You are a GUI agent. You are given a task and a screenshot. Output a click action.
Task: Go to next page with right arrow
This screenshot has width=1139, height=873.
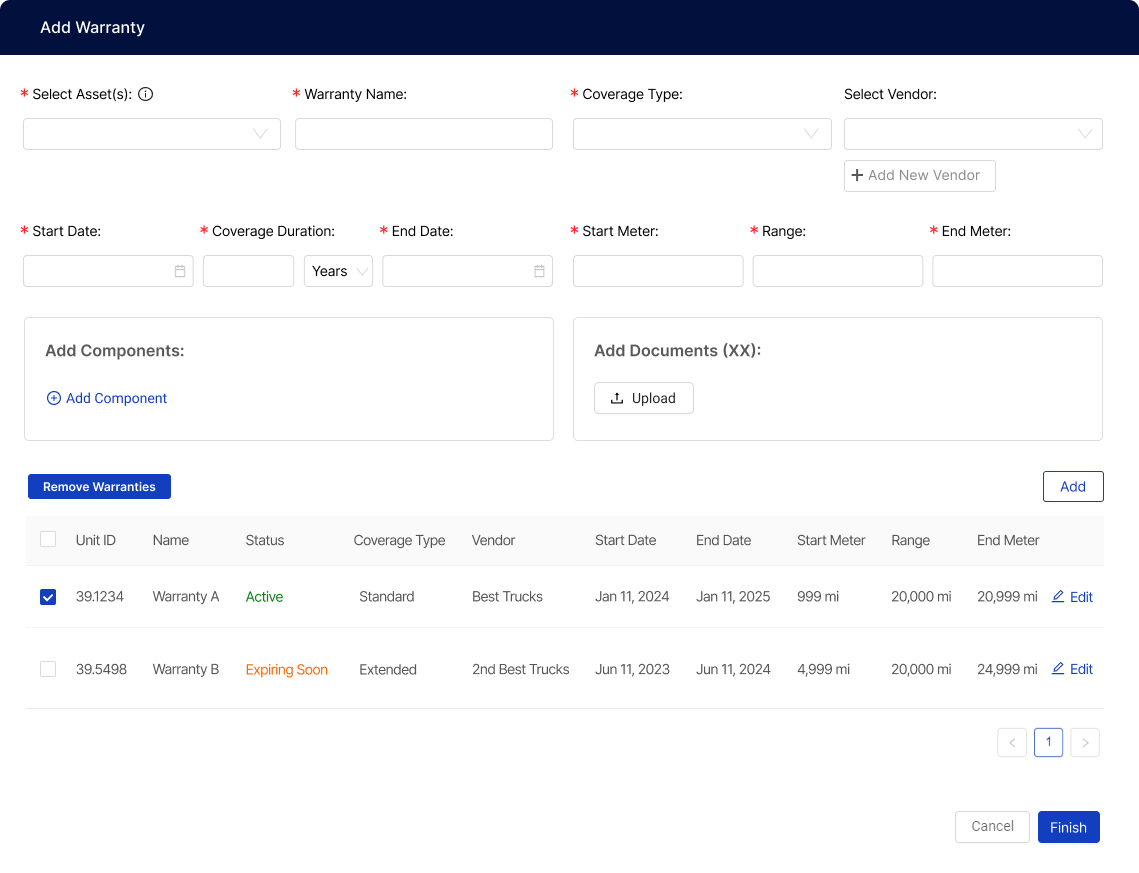(1085, 743)
